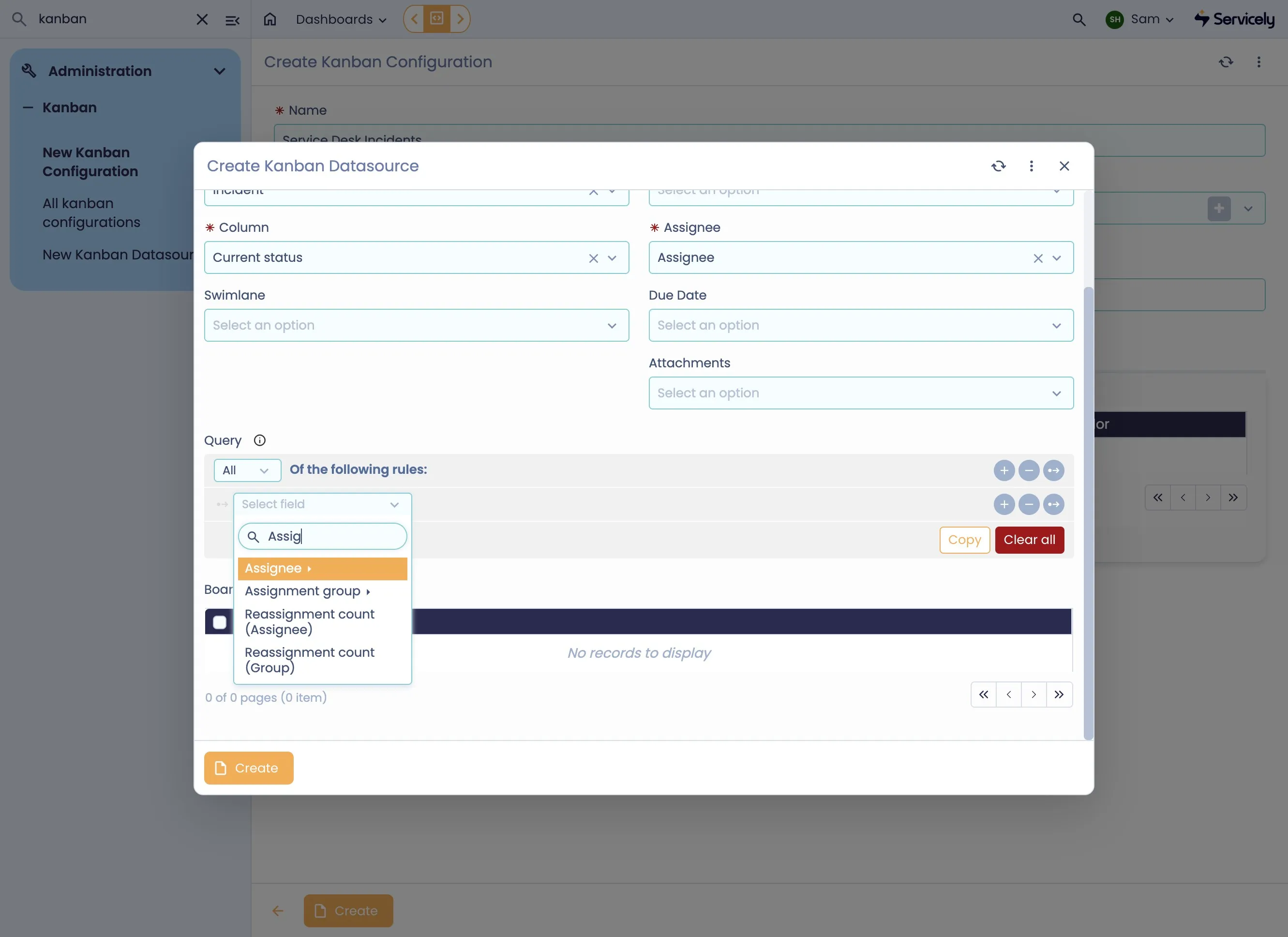Add nested group from Select field row
This screenshot has width=1288, height=937.
pos(1054,505)
